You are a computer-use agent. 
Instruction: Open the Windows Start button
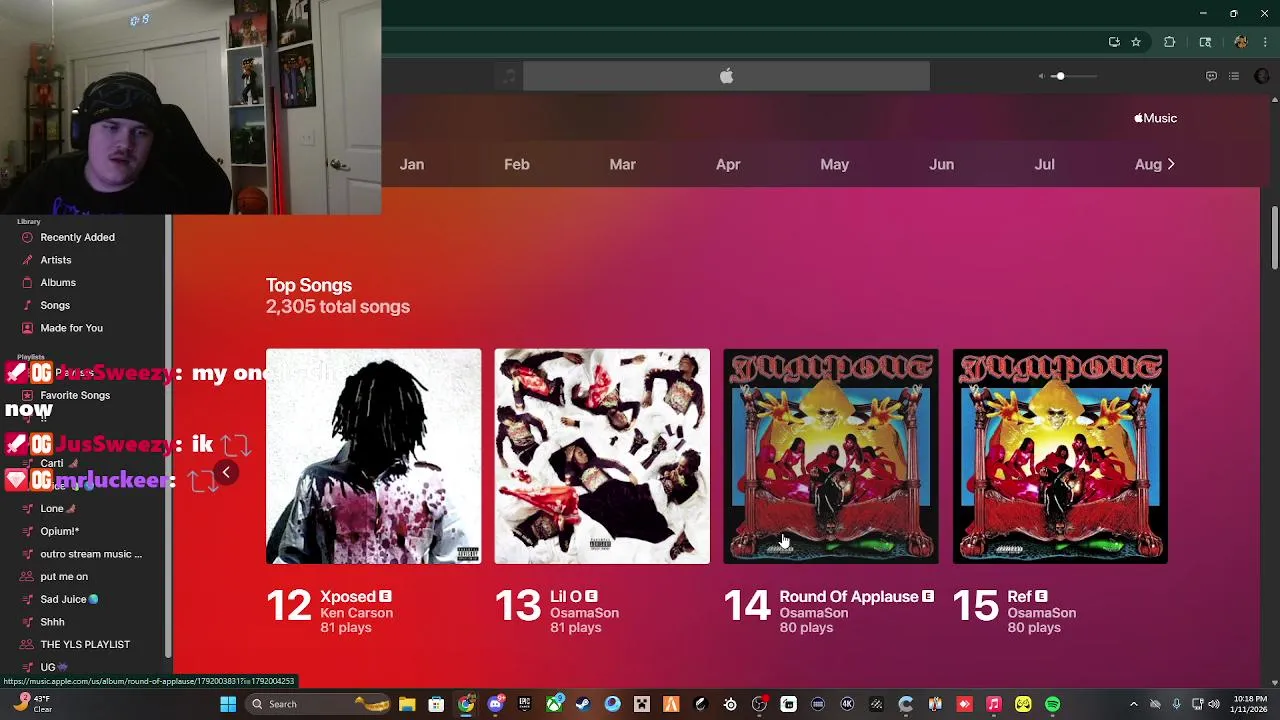click(x=228, y=704)
